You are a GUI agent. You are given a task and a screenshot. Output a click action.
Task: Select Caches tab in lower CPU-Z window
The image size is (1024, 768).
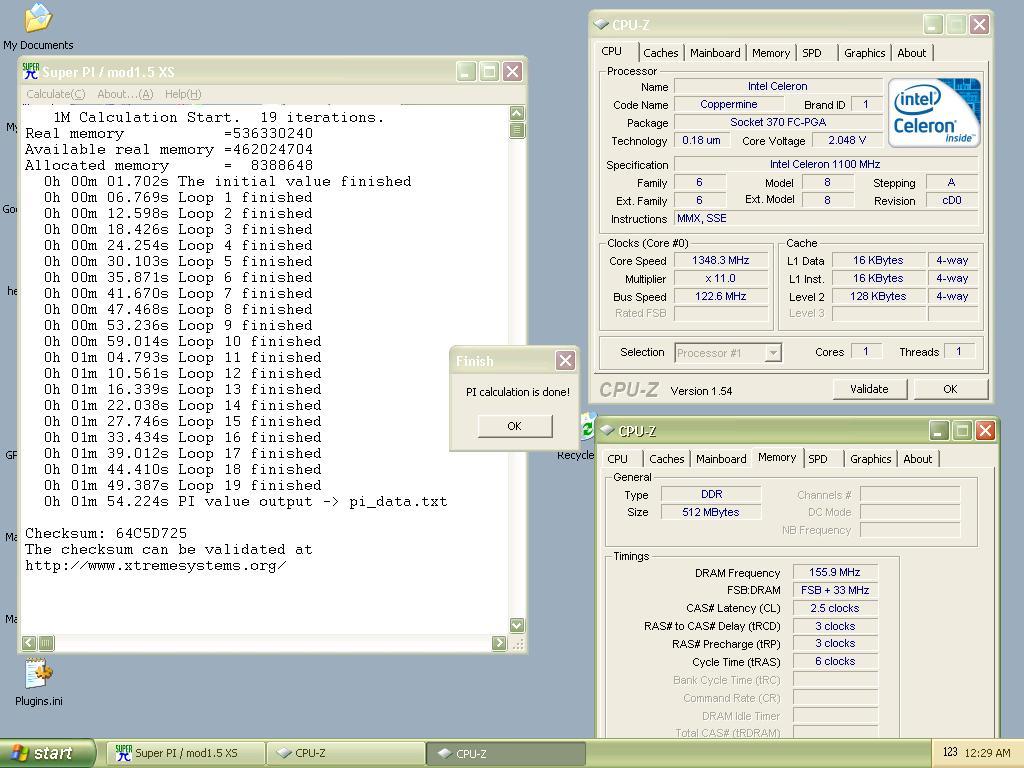pos(666,459)
